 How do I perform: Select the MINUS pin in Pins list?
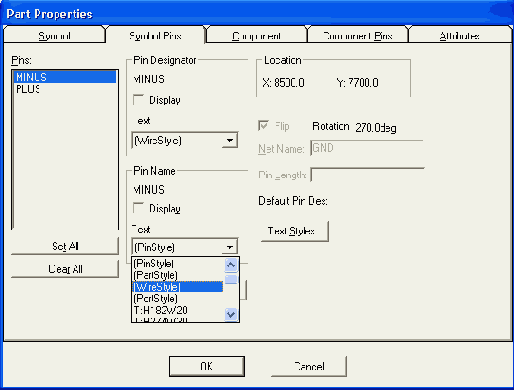pyautogui.click(x=65, y=77)
